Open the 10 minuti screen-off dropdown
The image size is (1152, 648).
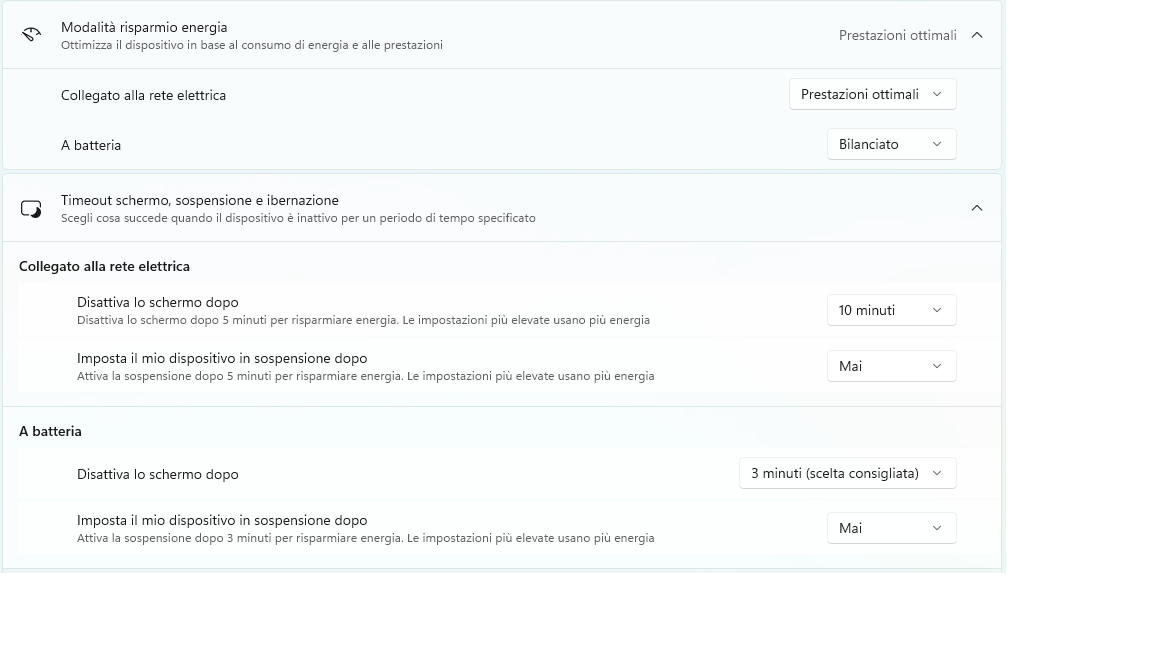(x=891, y=310)
